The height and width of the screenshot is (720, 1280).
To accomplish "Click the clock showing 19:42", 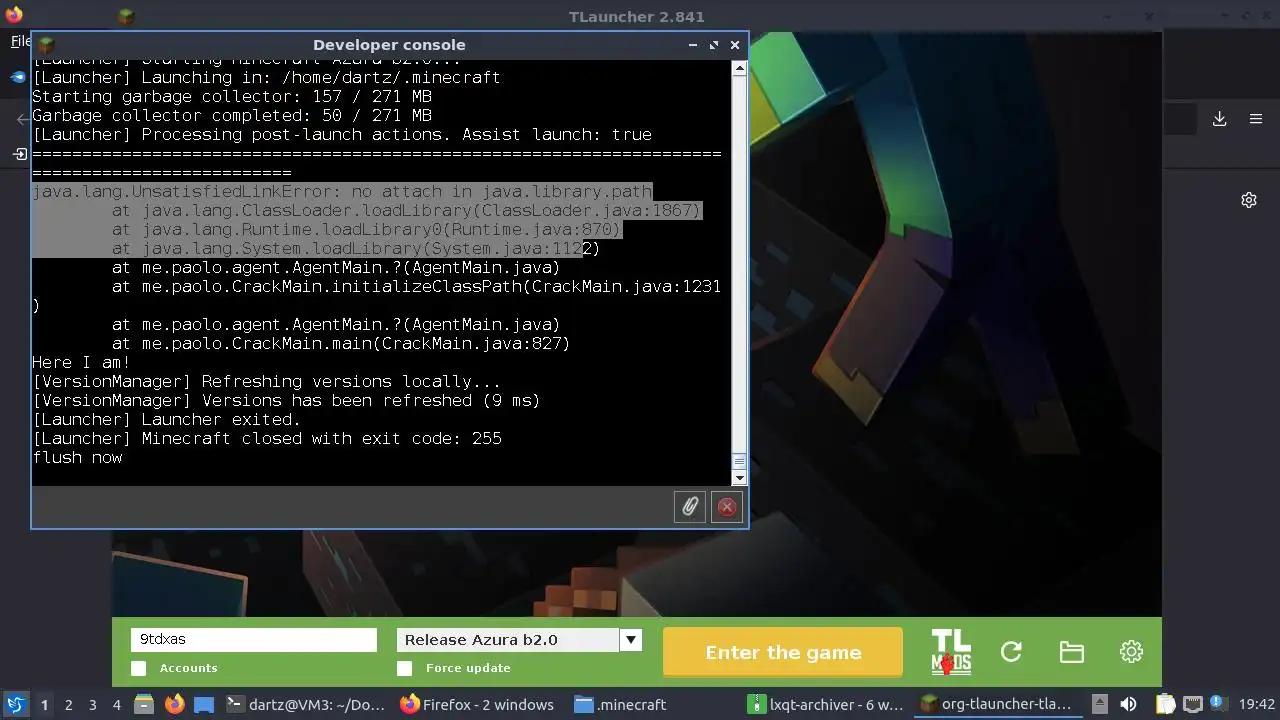I will click(x=1257, y=704).
